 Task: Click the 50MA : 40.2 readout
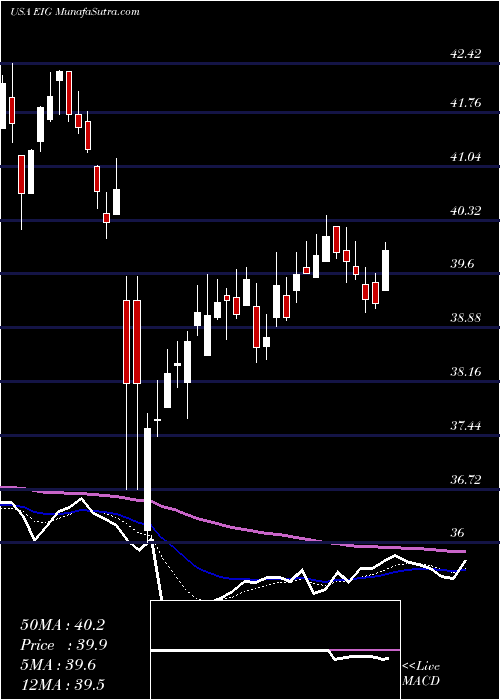(62, 625)
